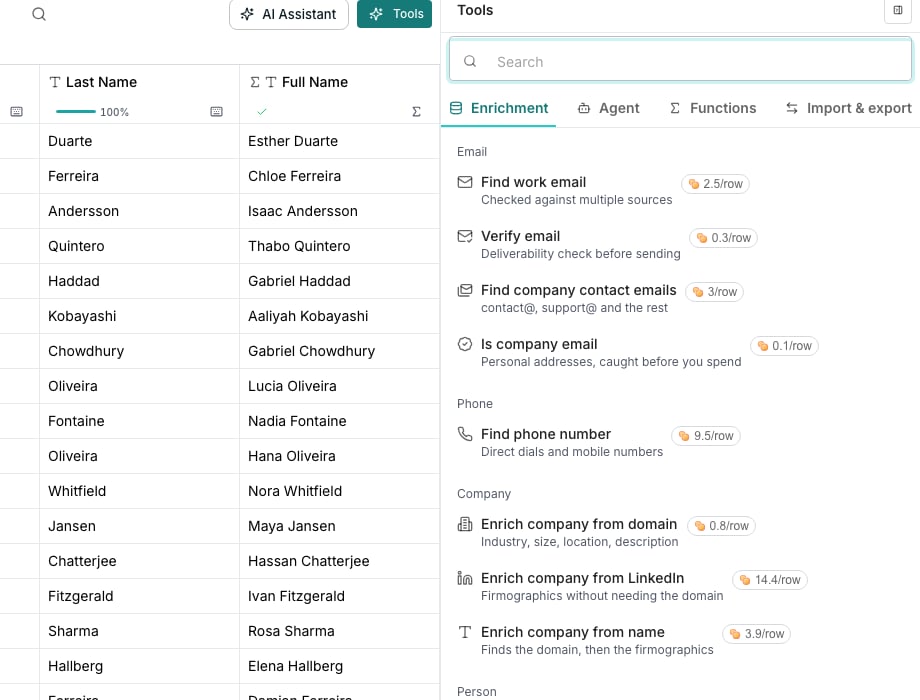Click the 14.4/row credit badge

point(770,580)
